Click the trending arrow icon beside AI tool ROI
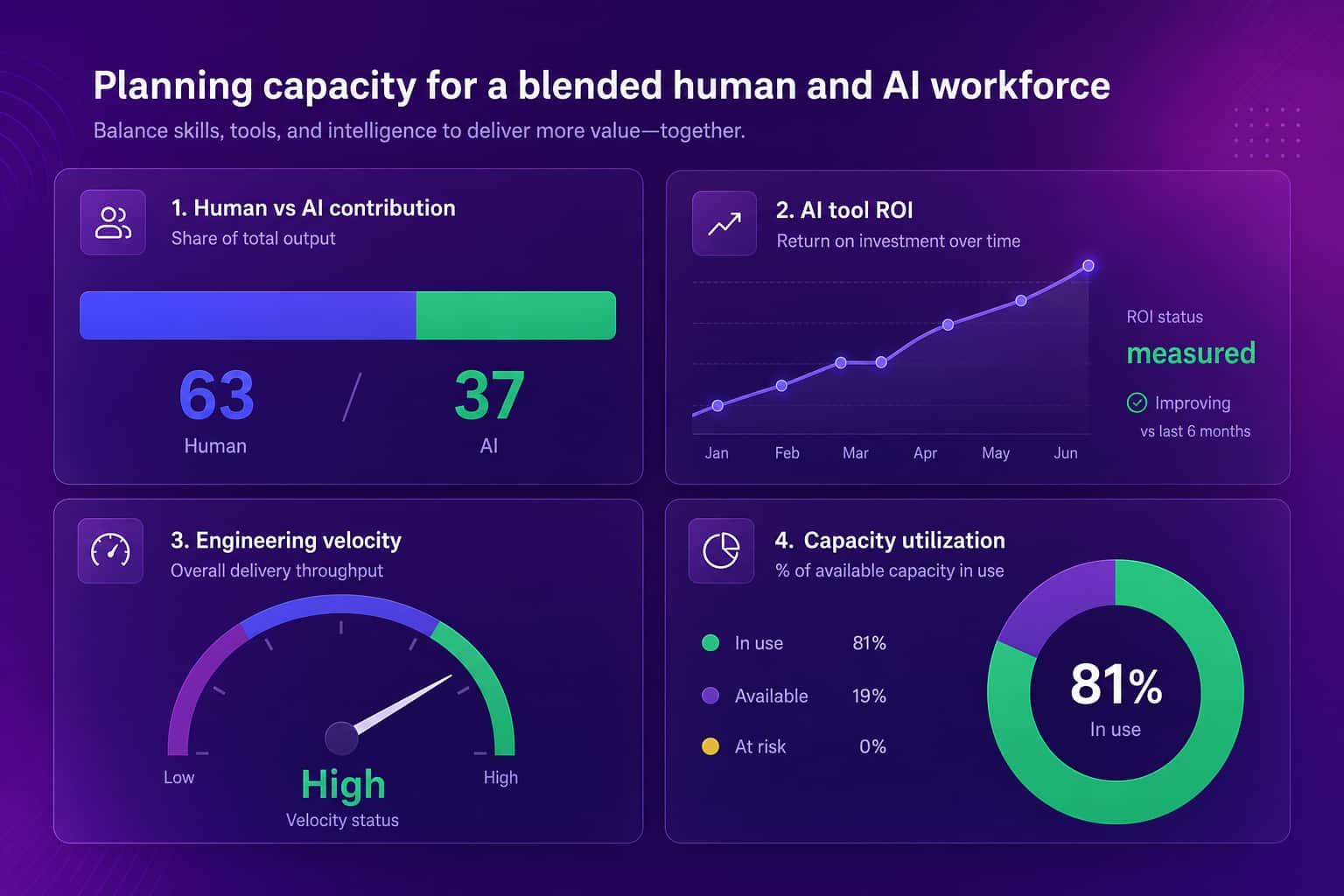This screenshot has width=1344, height=896. [724, 224]
